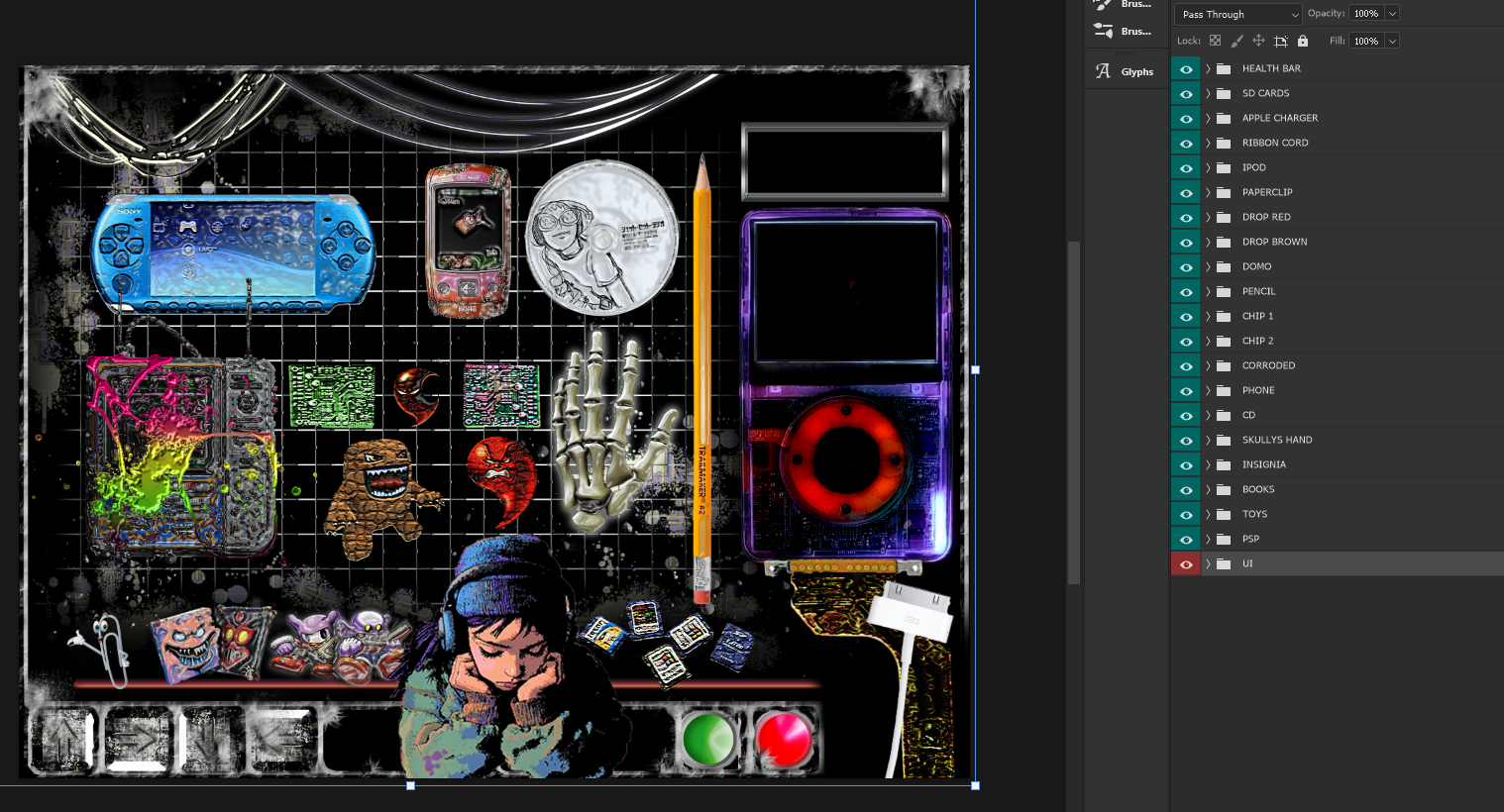Click the CD group folder icon
This screenshot has width=1504, height=812.
point(1224,415)
